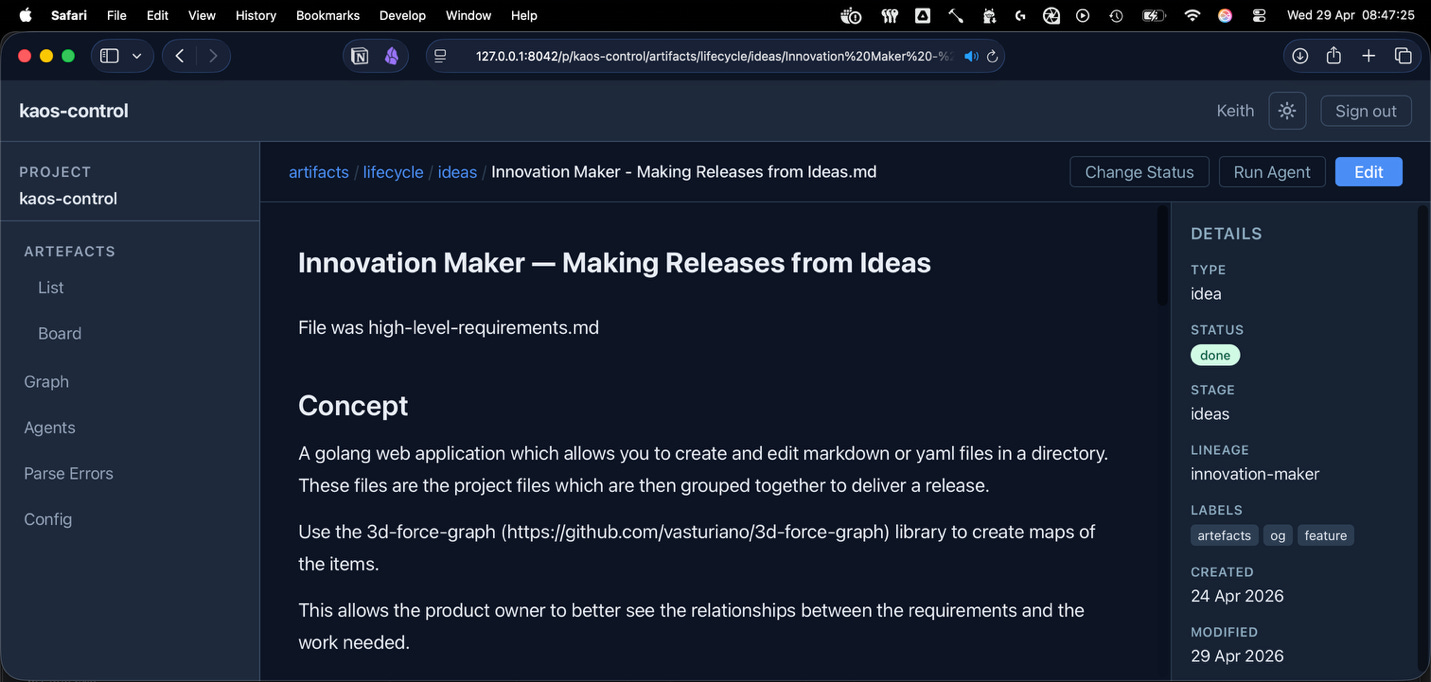Click the circled play menu bar icon
The image size is (1431, 682).
pos(1083,15)
